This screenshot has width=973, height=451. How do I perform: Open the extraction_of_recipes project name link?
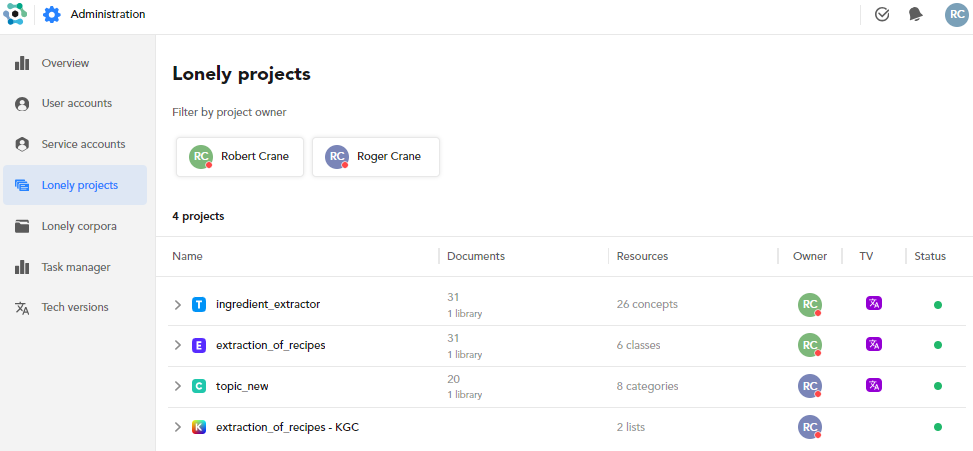[x=270, y=345]
